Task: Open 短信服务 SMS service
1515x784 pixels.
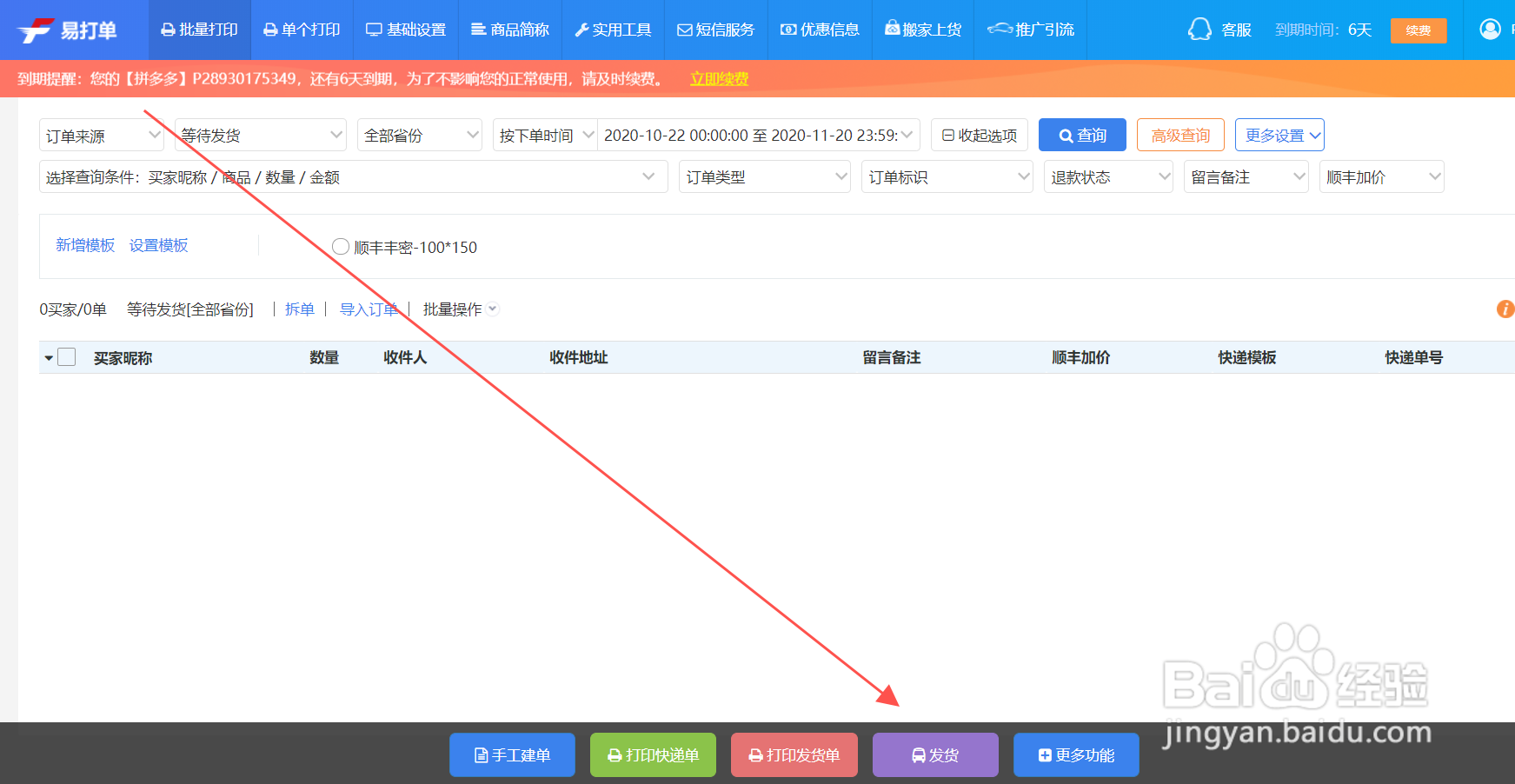Action: (x=715, y=29)
